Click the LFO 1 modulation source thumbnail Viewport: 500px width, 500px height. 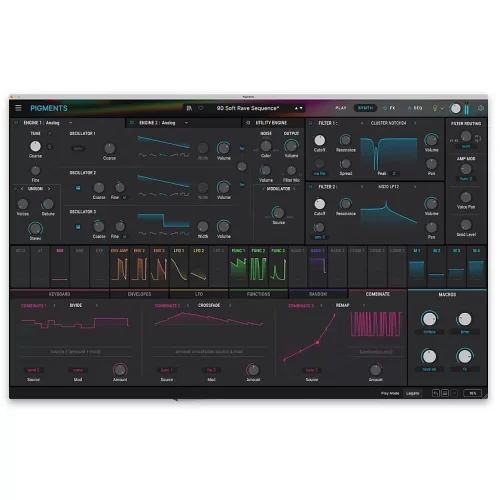(x=179, y=266)
